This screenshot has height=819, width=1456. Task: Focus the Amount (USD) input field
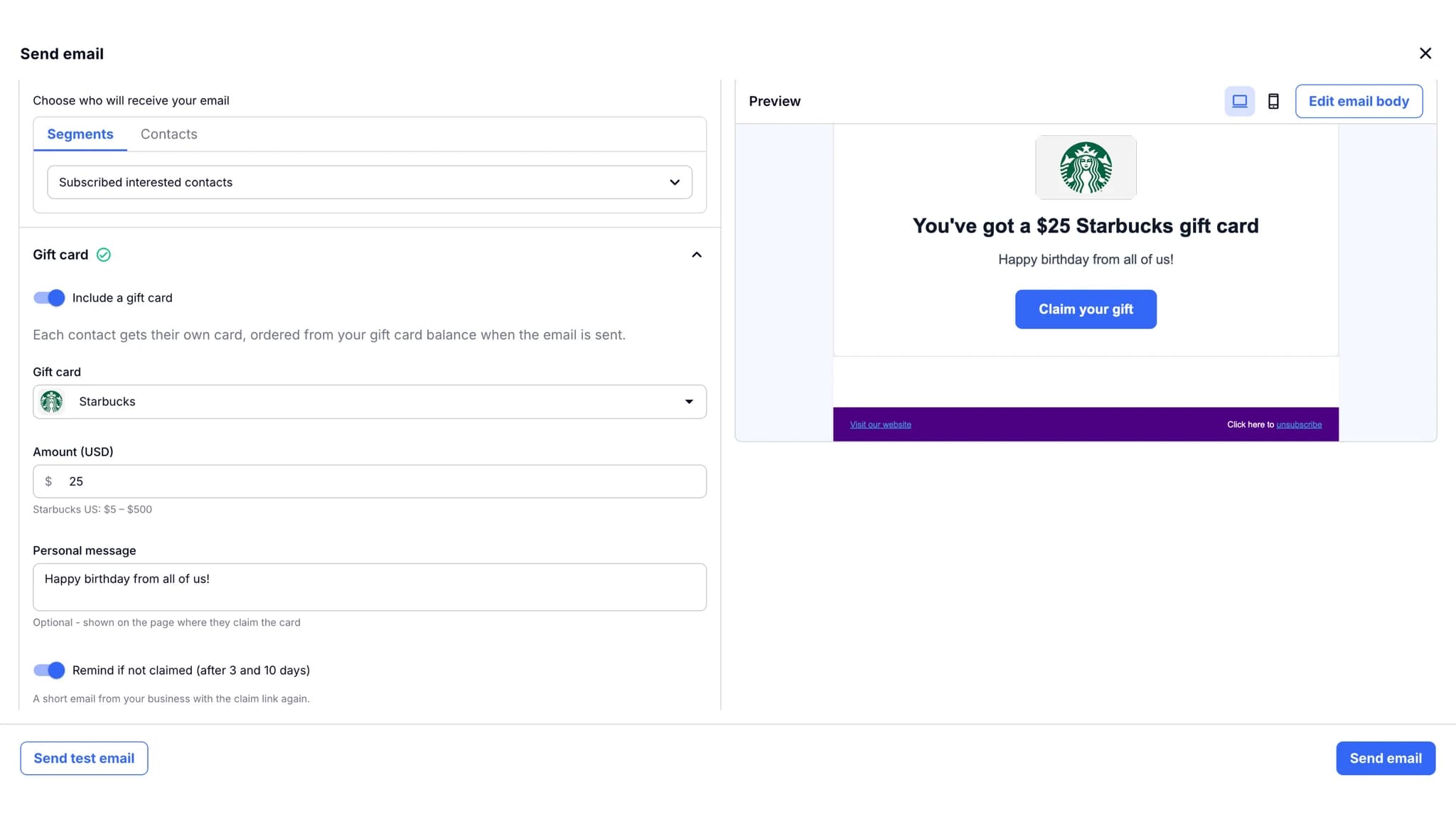point(370,481)
